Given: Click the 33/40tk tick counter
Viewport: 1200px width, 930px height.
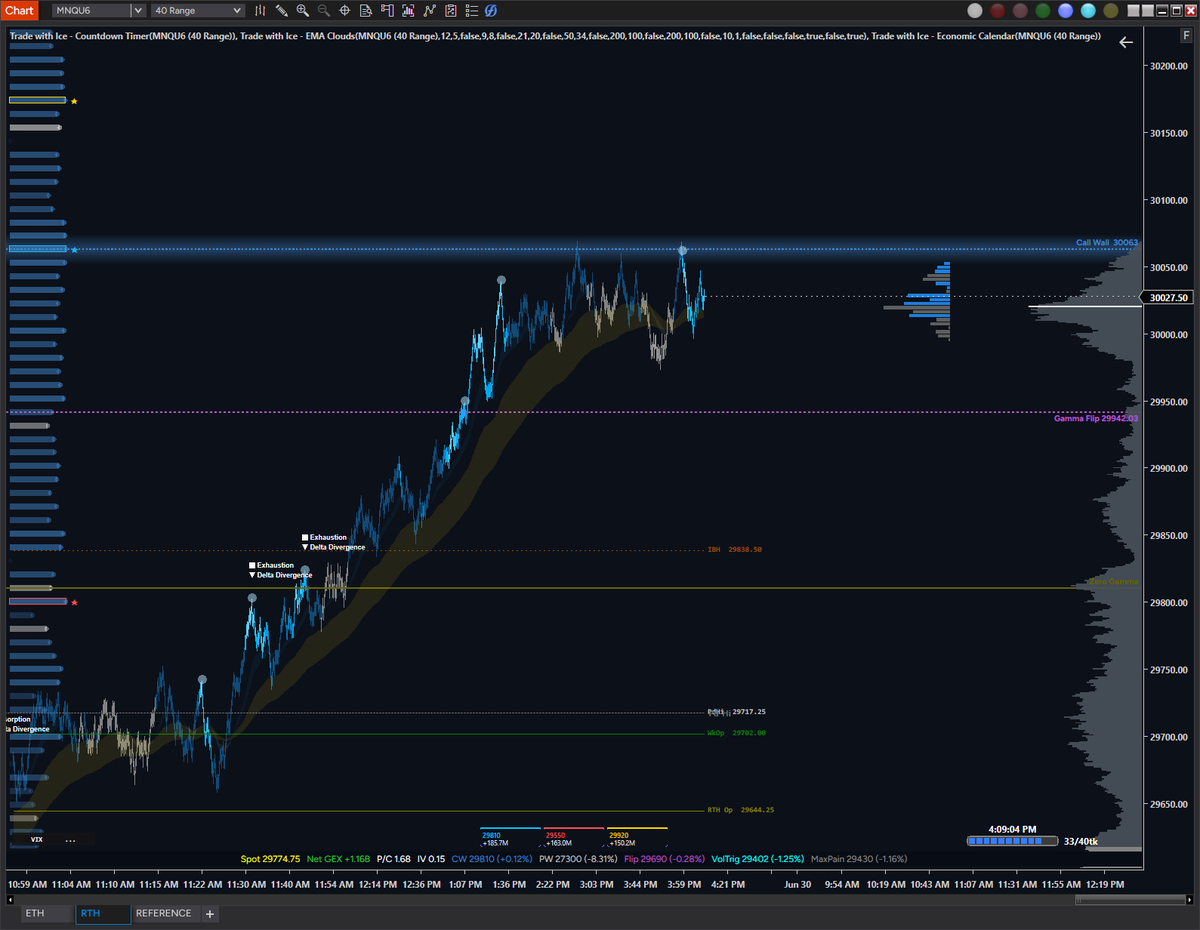Looking at the screenshot, I should coord(1081,842).
